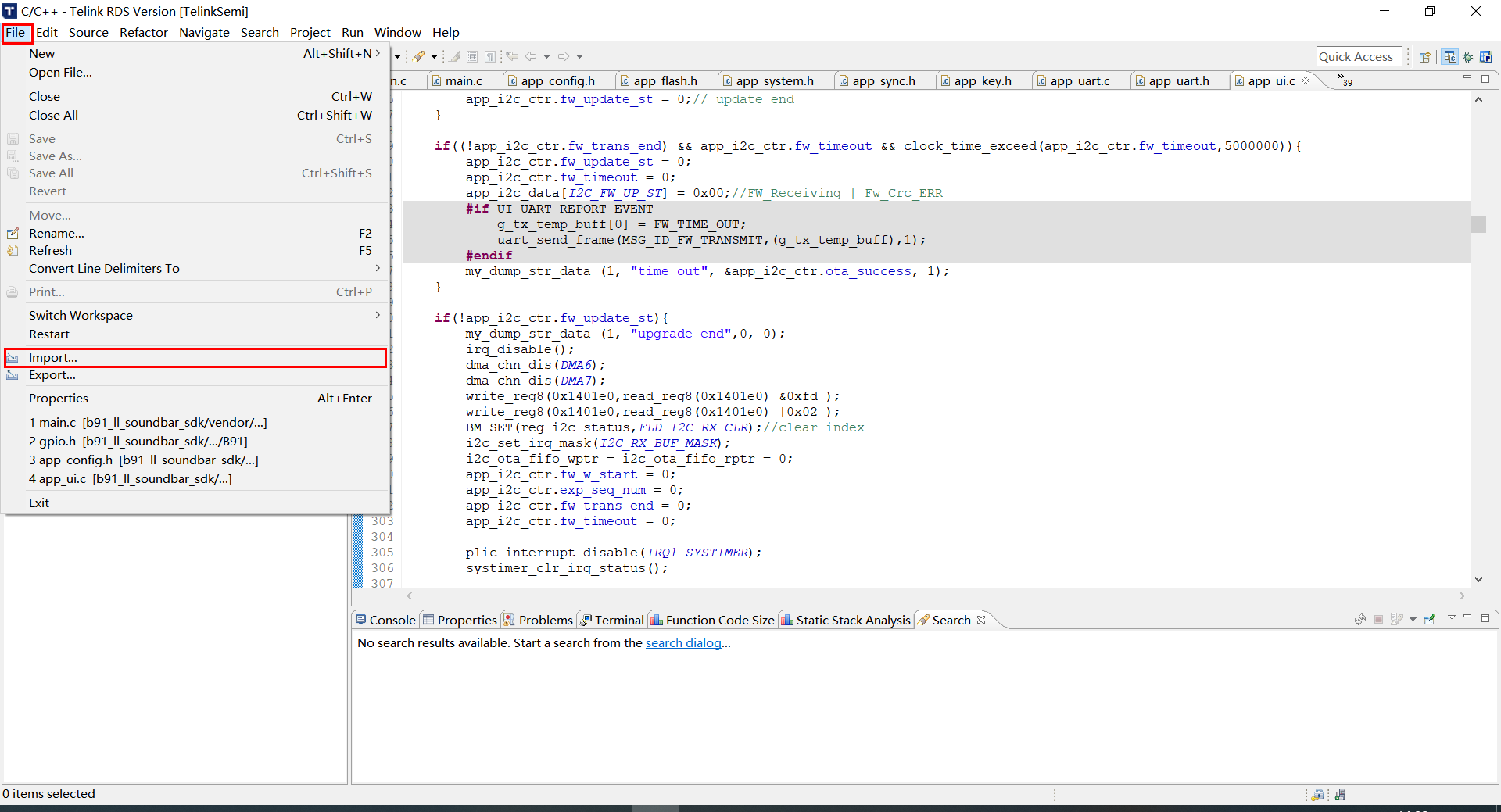Maximize the Search panel via its toggle
The image size is (1501, 812).
click(1485, 619)
